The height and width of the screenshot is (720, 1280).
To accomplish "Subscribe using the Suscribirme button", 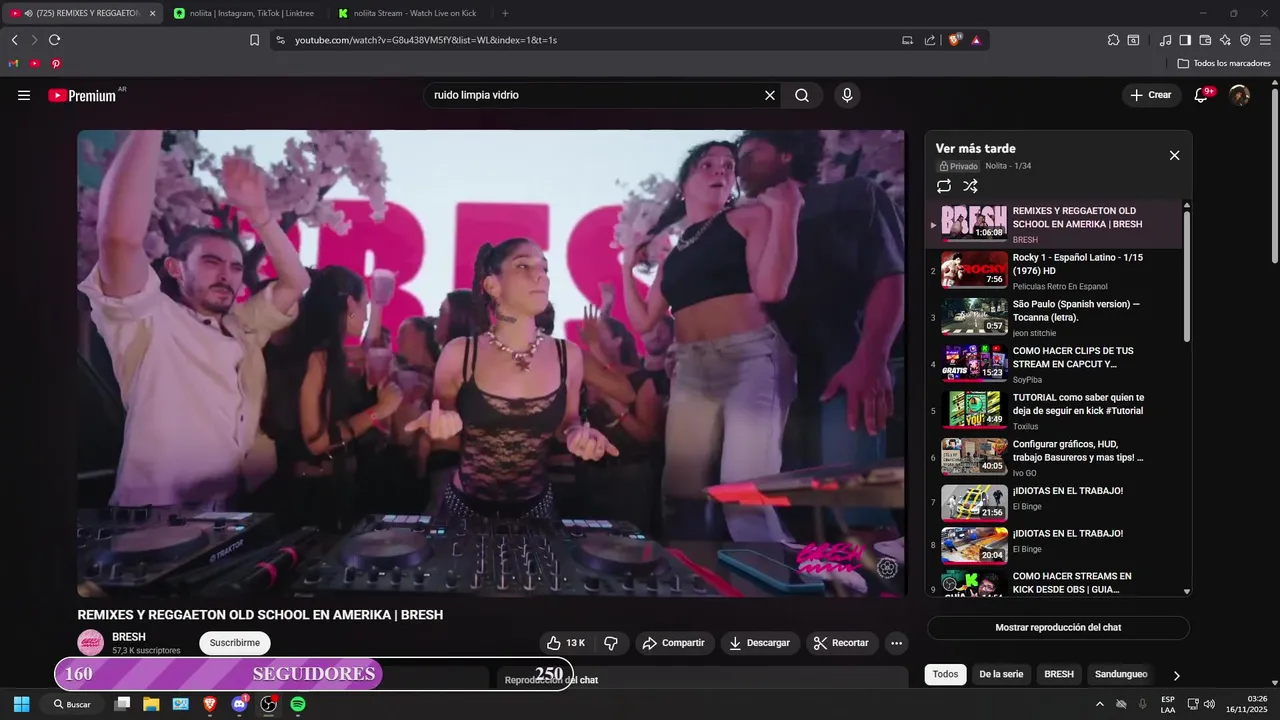I will point(235,643).
